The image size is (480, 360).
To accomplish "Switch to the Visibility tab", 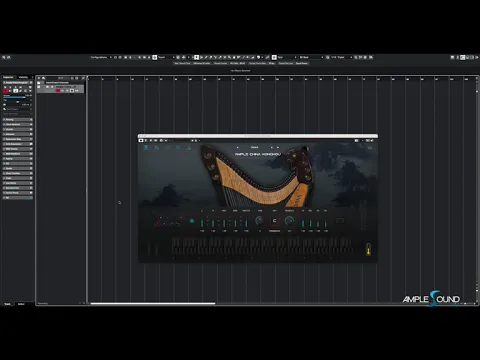I will [23, 77].
